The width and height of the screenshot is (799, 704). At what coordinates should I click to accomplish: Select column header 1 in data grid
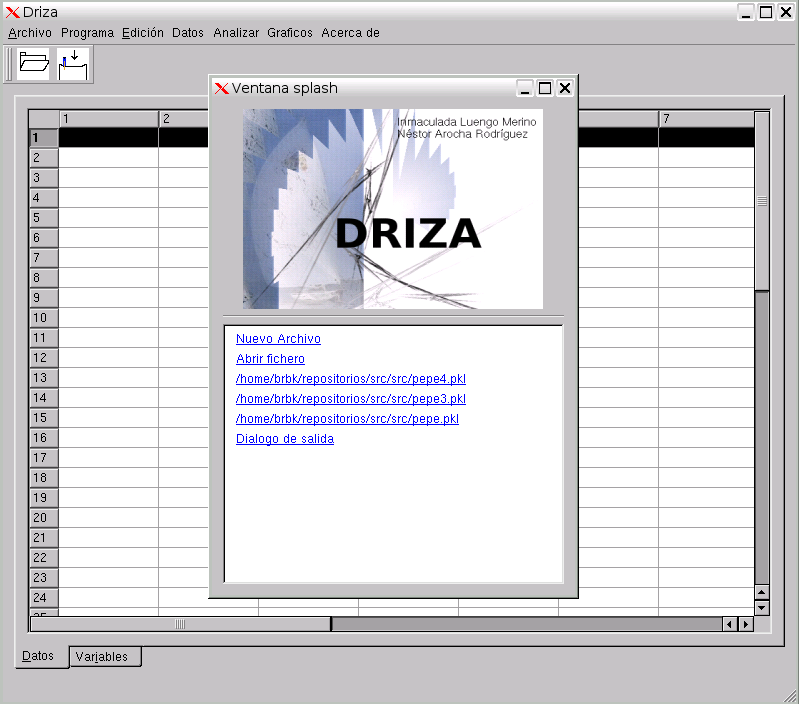(109, 119)
